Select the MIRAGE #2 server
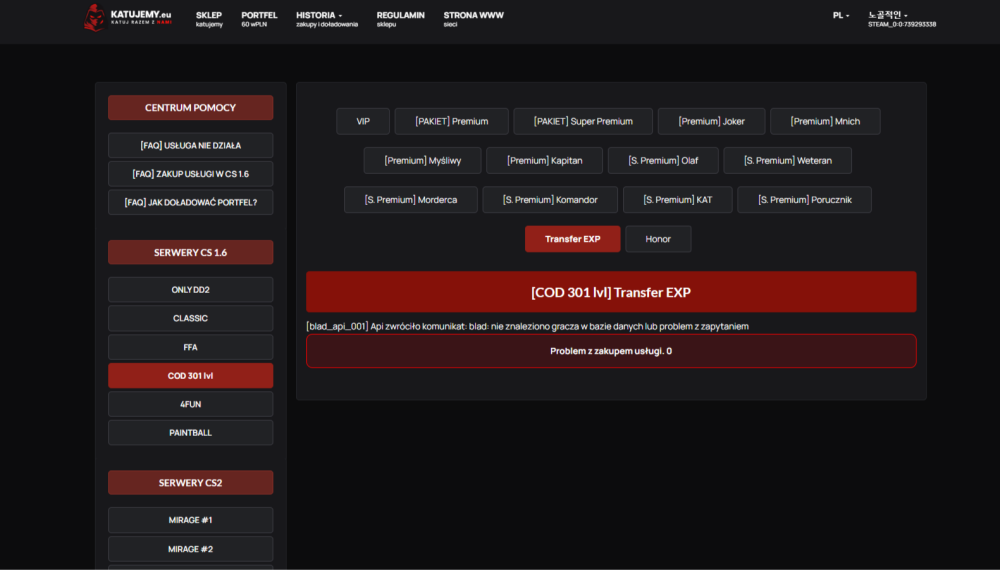Image resolution: width=1000 pixels, height=570 pixels. (x=191, y=549)
